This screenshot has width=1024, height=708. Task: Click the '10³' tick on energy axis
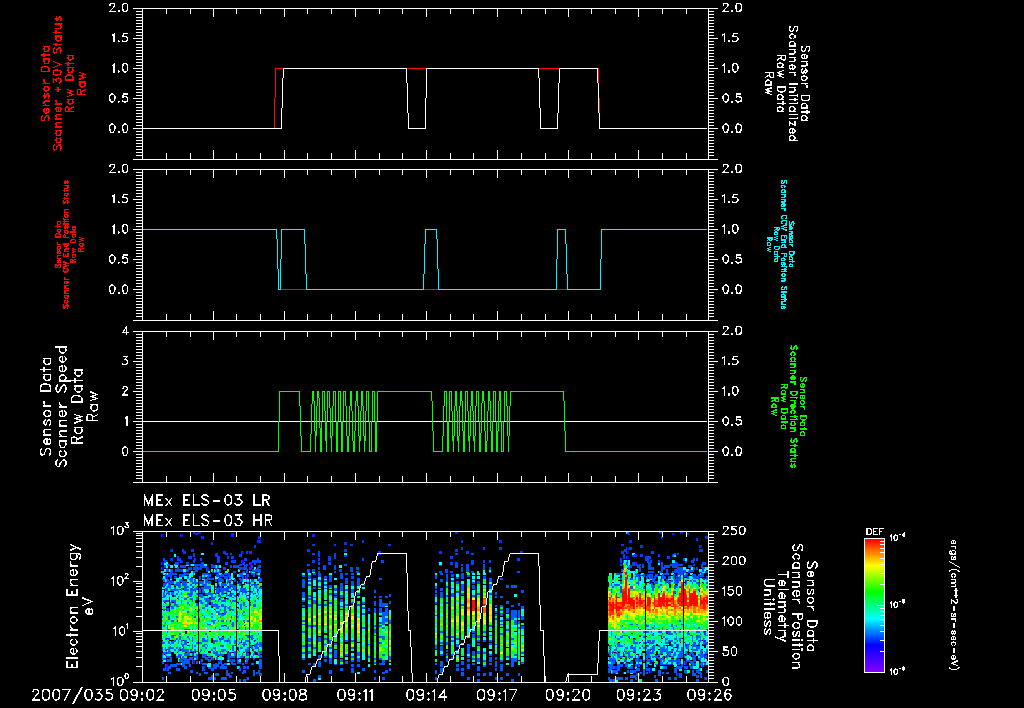(x=120, y=530)
